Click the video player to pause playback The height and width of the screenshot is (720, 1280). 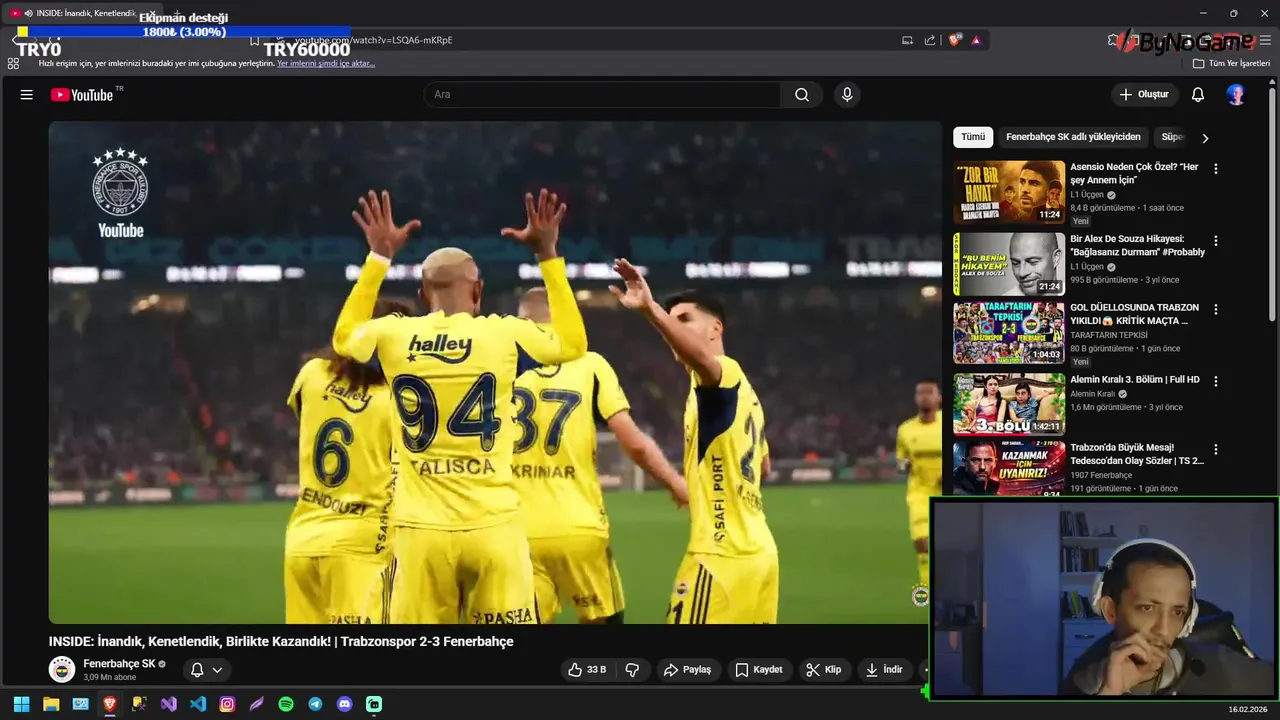coord(495,373)
